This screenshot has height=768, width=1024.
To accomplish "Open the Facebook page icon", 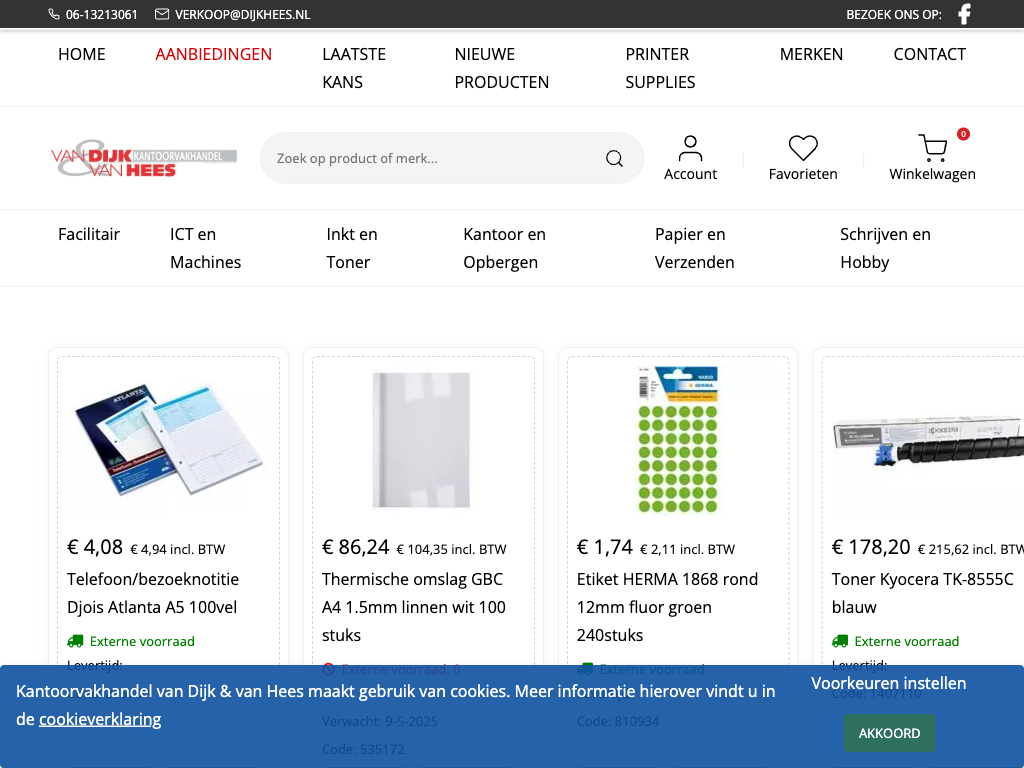I will click(x=964, y=14).
